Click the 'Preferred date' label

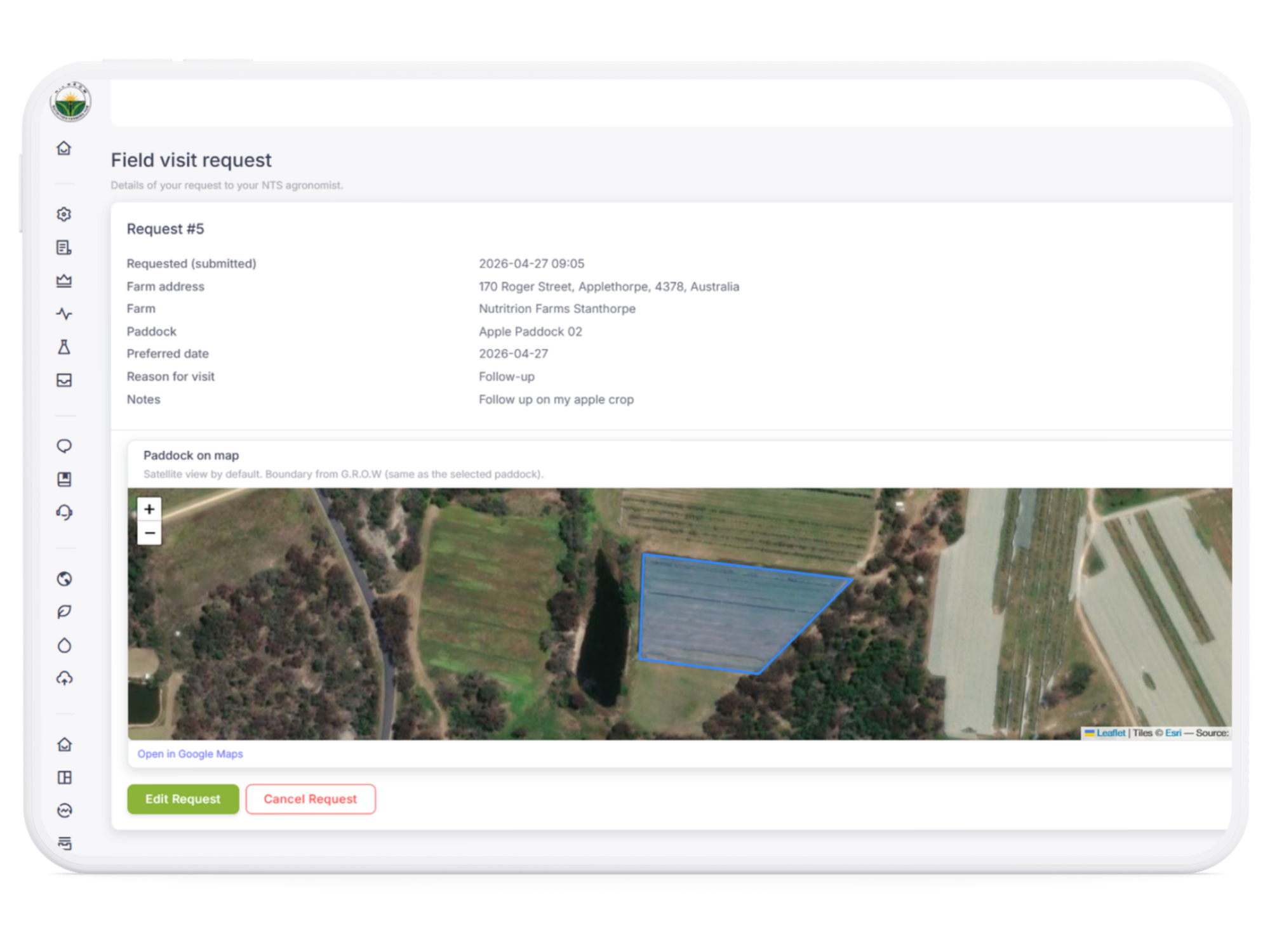point(168,354)
